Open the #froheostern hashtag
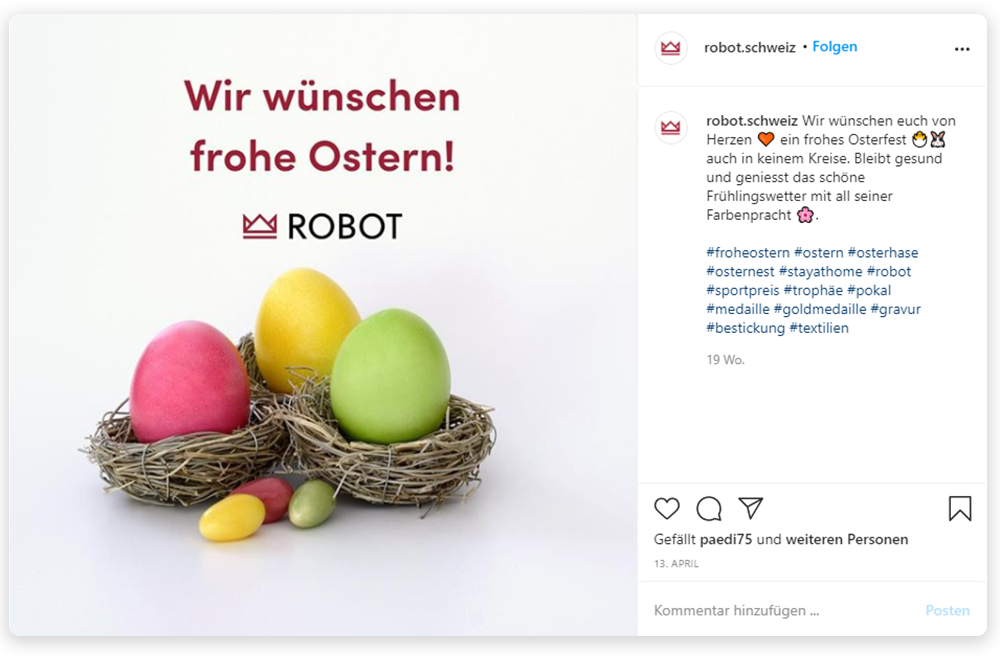 pos(747,252)
